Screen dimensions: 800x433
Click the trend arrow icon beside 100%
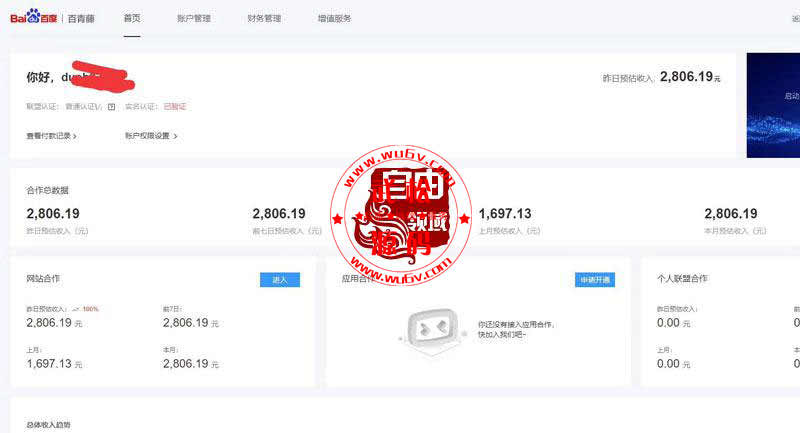(76, 309)
